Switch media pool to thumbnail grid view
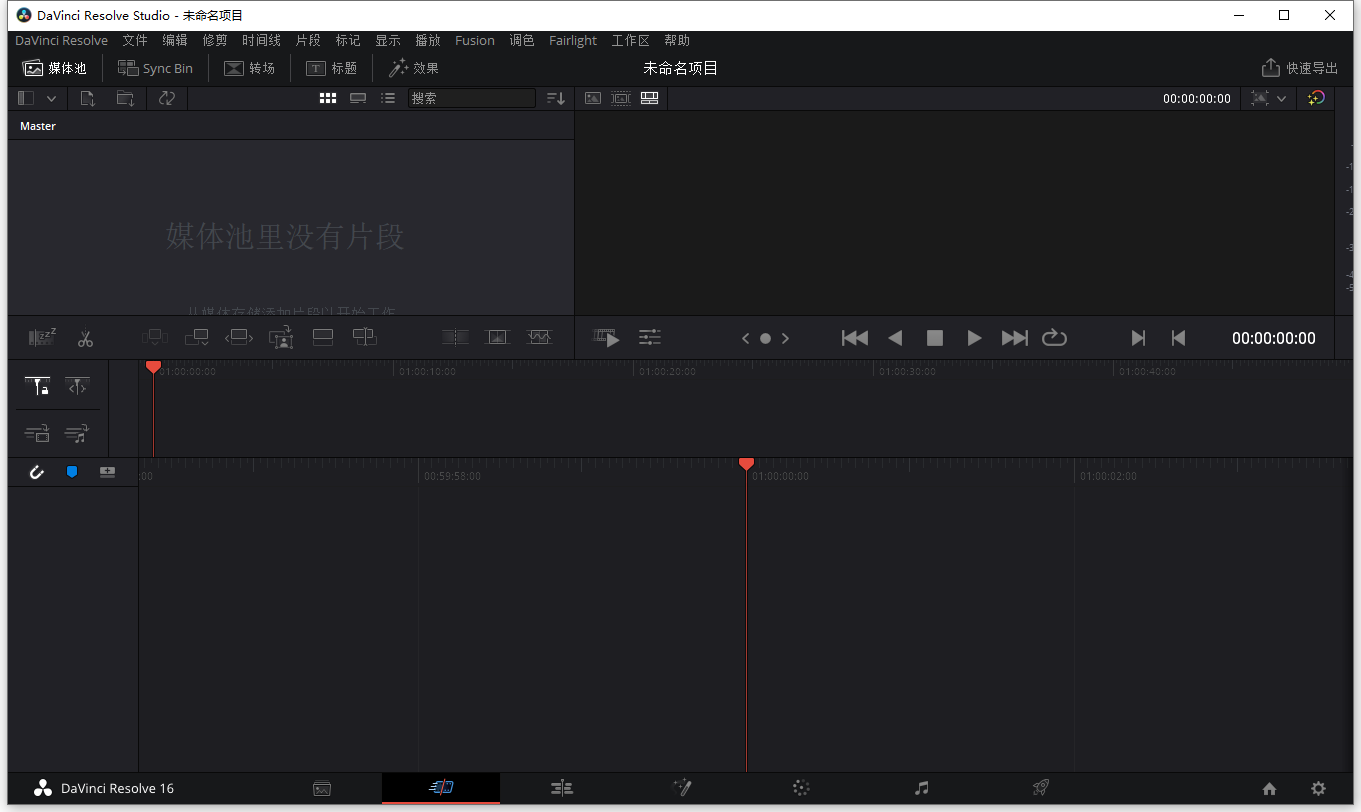The height and width of the screenshot is (812, 1361). tap(328, 98)
